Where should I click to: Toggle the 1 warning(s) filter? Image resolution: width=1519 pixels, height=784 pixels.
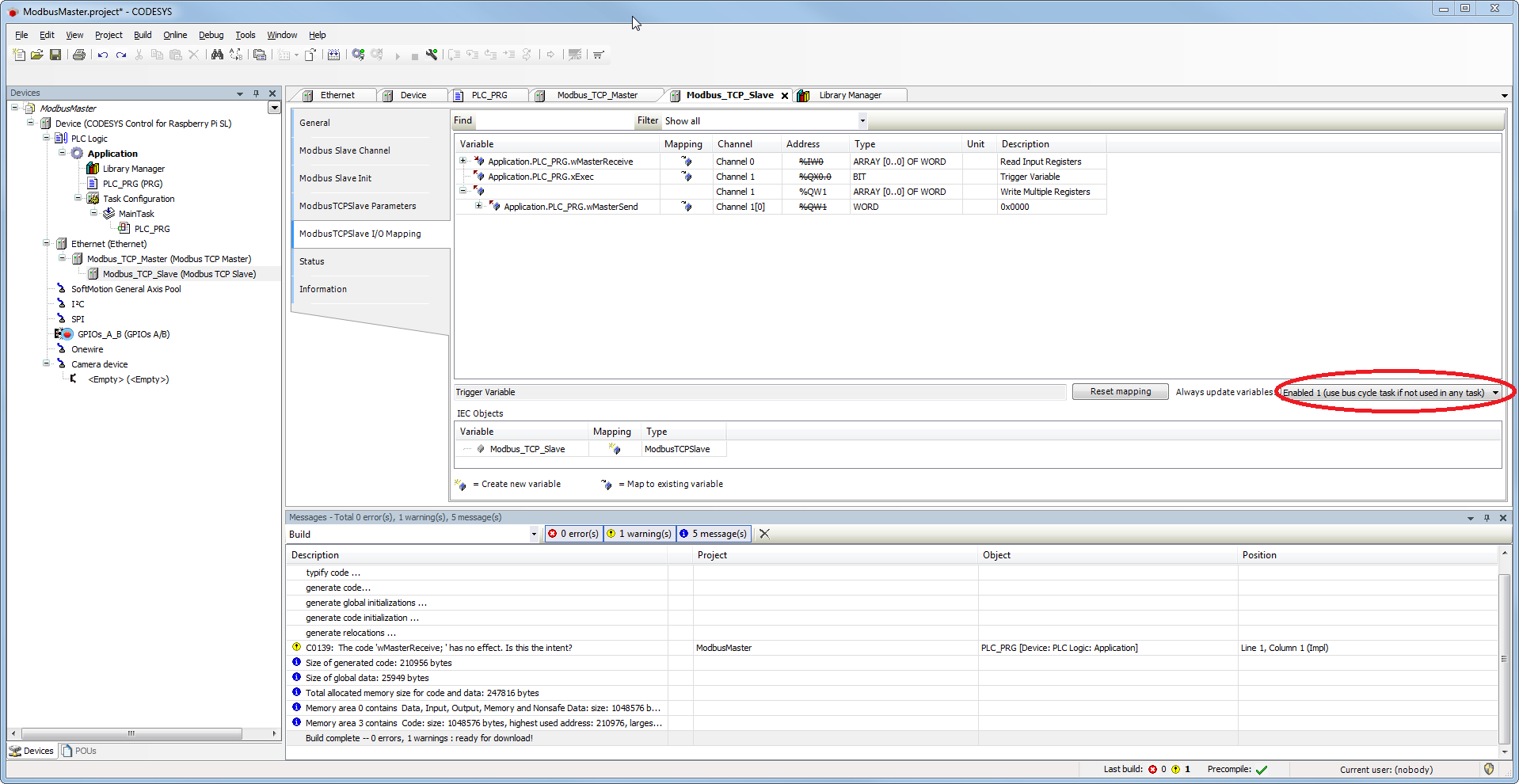click(x=639, y=534)
